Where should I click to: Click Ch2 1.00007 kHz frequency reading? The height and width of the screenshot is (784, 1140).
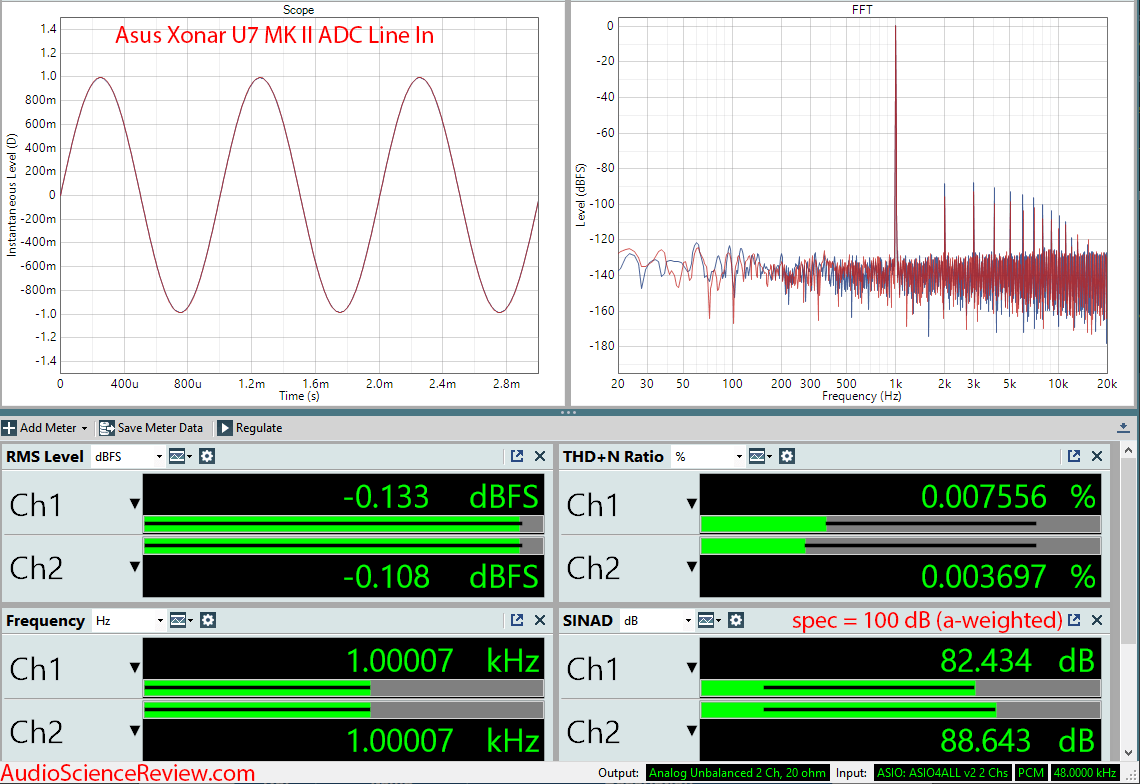click(x=442, y=740)
